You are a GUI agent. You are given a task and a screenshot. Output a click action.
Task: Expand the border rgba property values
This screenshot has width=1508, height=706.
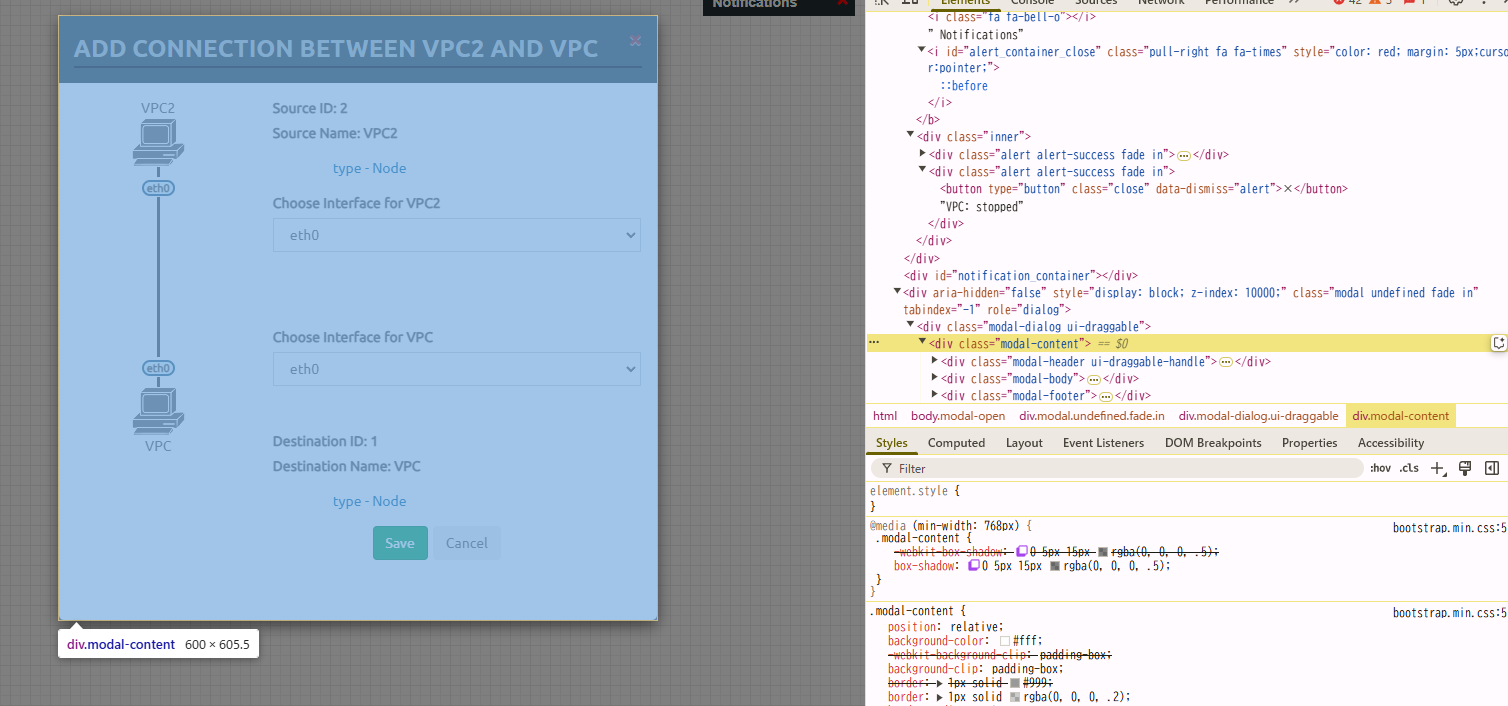[x=940, y=697]
